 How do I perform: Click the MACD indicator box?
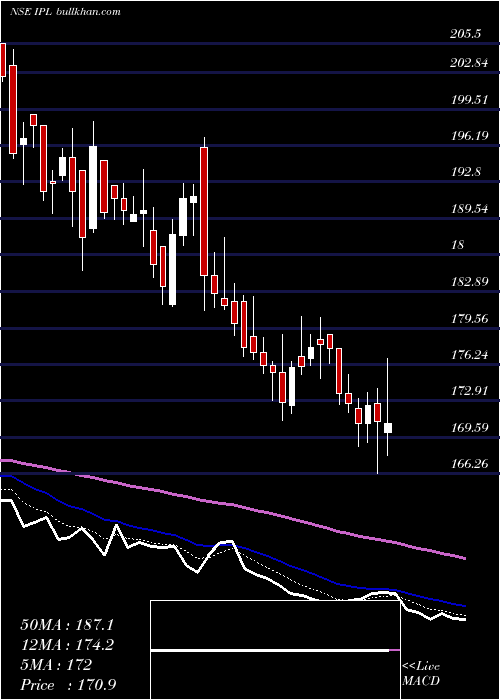click(275, 650)
